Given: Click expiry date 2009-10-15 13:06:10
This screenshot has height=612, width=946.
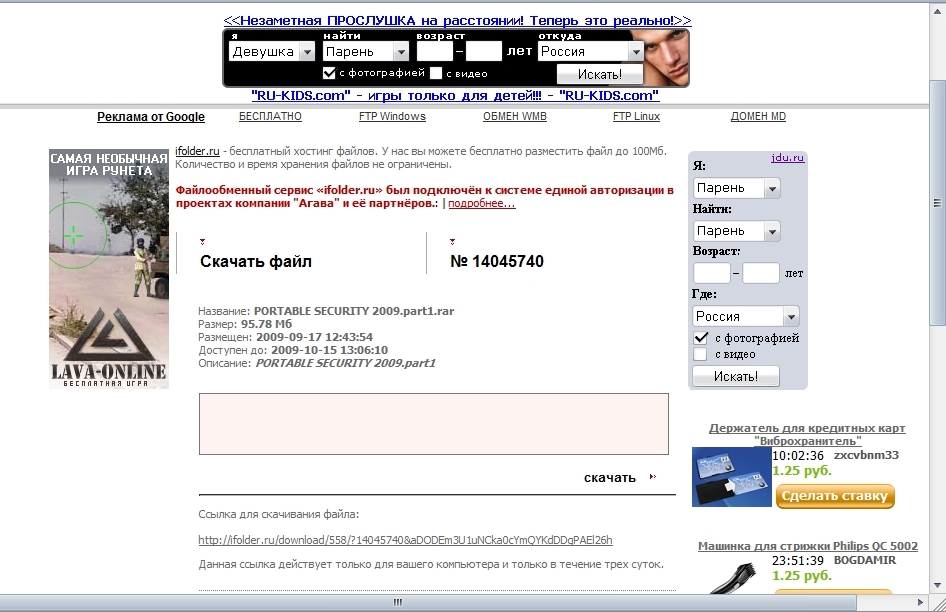Looking at the screenshot, I should (329, 350).
